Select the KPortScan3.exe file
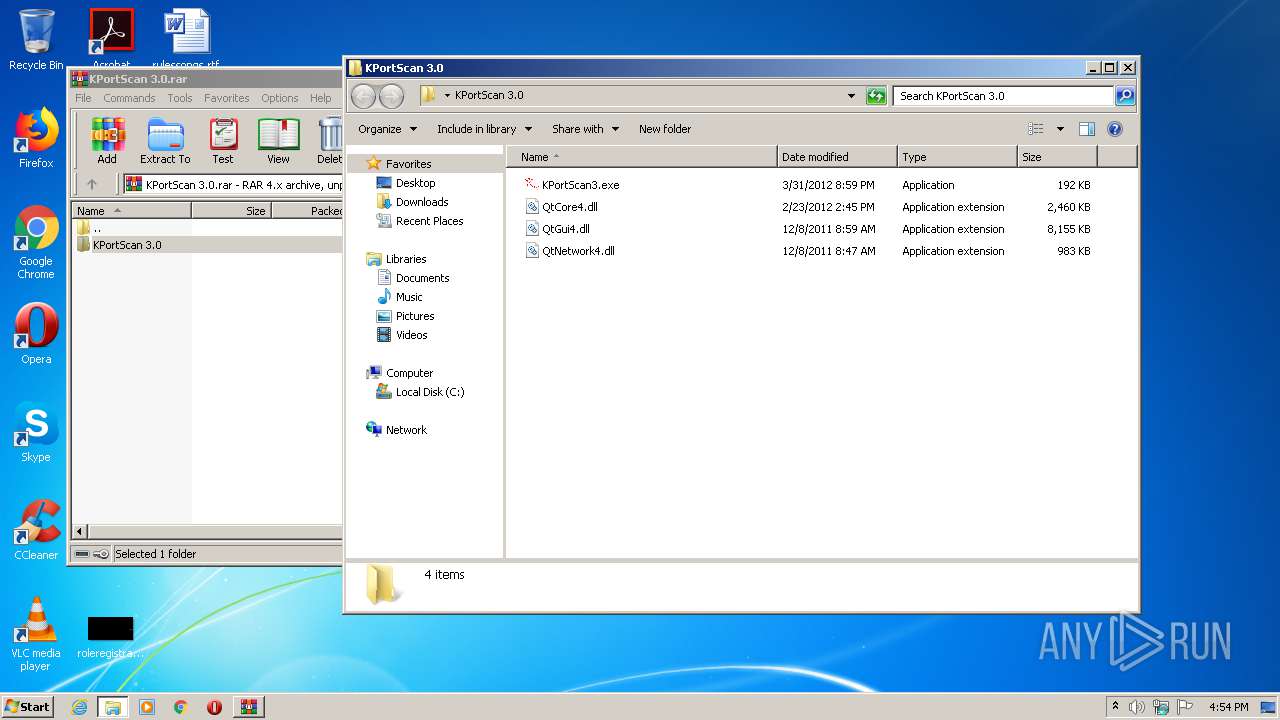This screenshot has height=720, width=1280. 580,185
